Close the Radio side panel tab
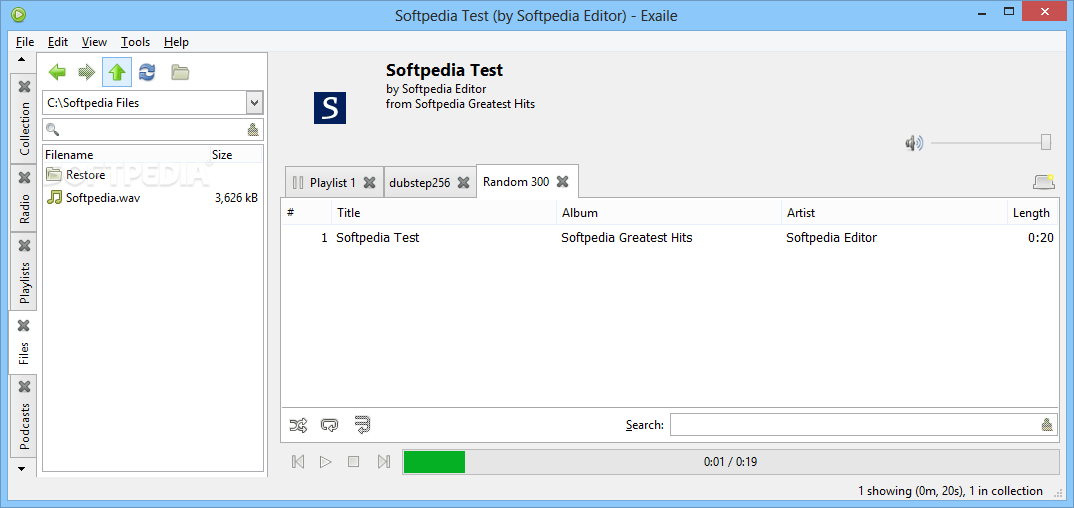Viewport: 1074px width, 508px height. tap(25, 178)
